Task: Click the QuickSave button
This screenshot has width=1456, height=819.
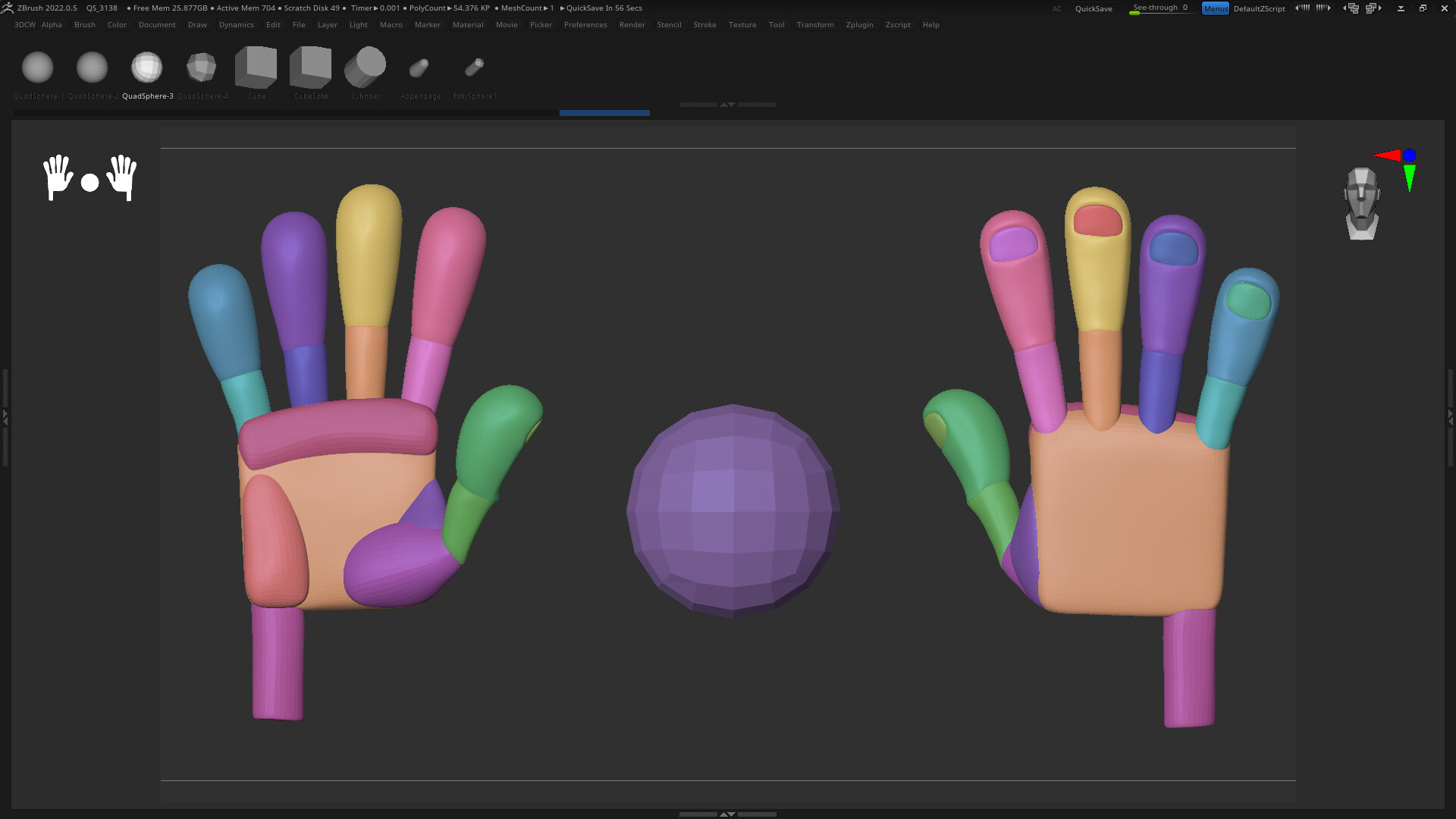Action: pyautogui.click(x=1094, y=8)
